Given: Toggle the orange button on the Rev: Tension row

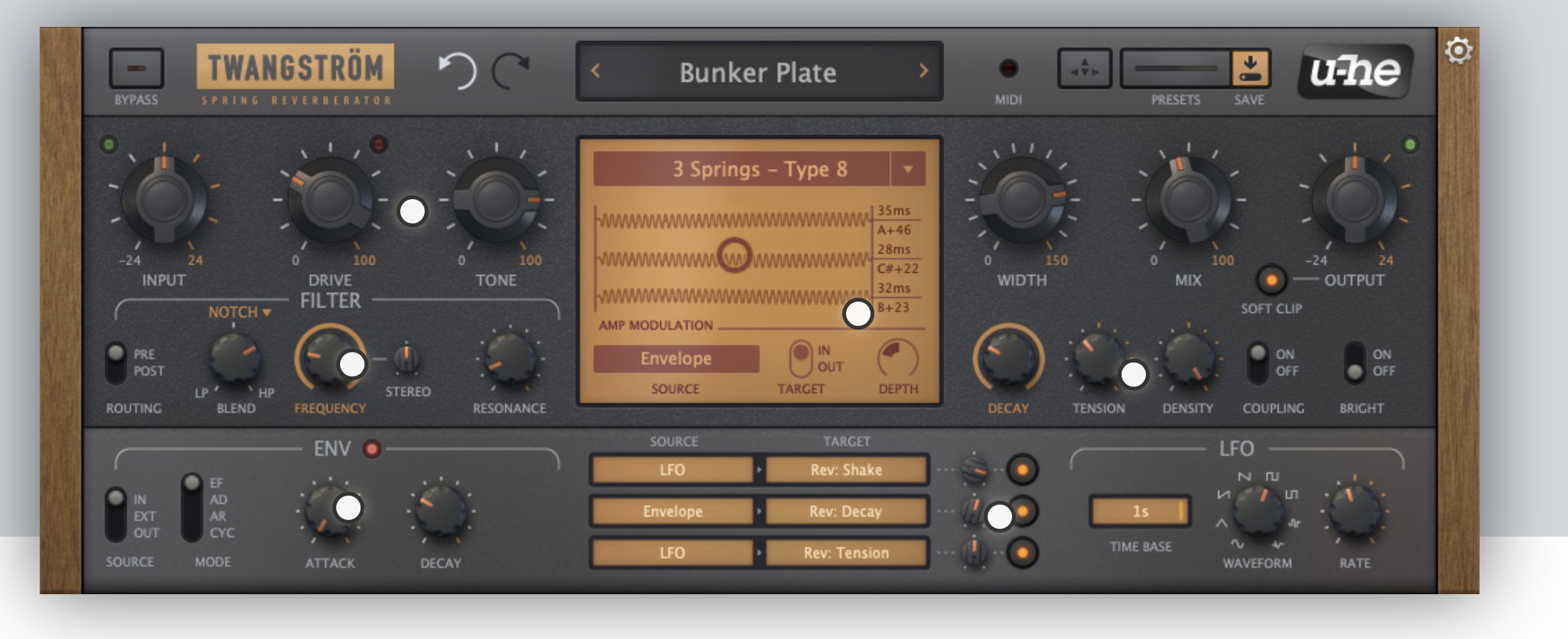Looking at the screenshot, I should [x=1022, y=553].
